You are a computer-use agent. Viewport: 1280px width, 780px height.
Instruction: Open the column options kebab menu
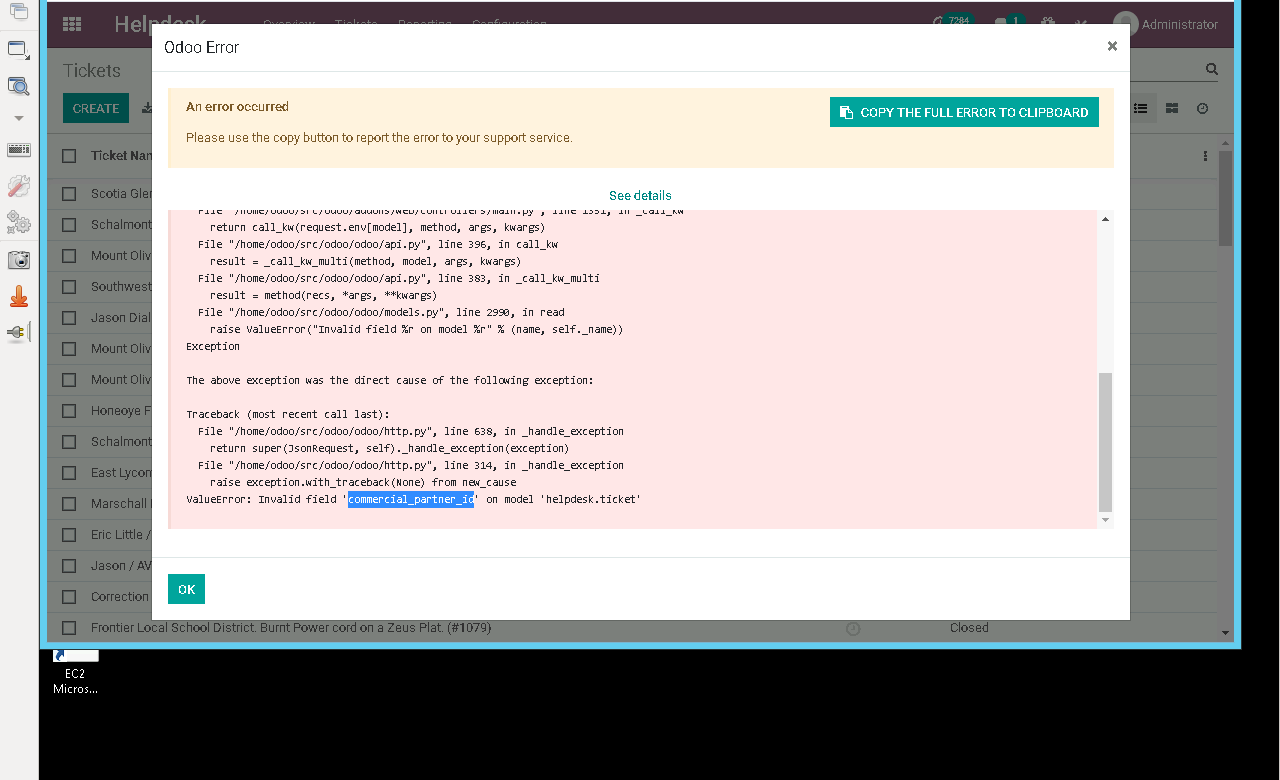tap(1205, 156)
